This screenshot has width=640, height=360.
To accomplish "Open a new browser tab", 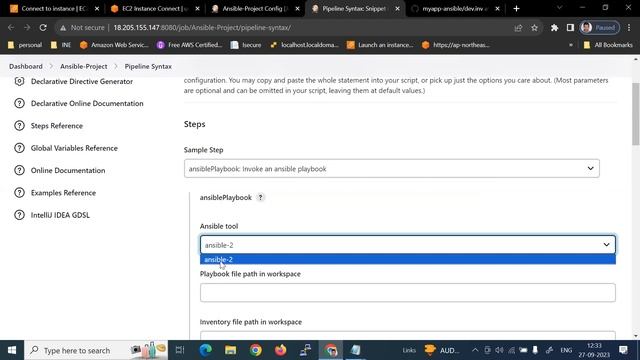I will (516, 9).
